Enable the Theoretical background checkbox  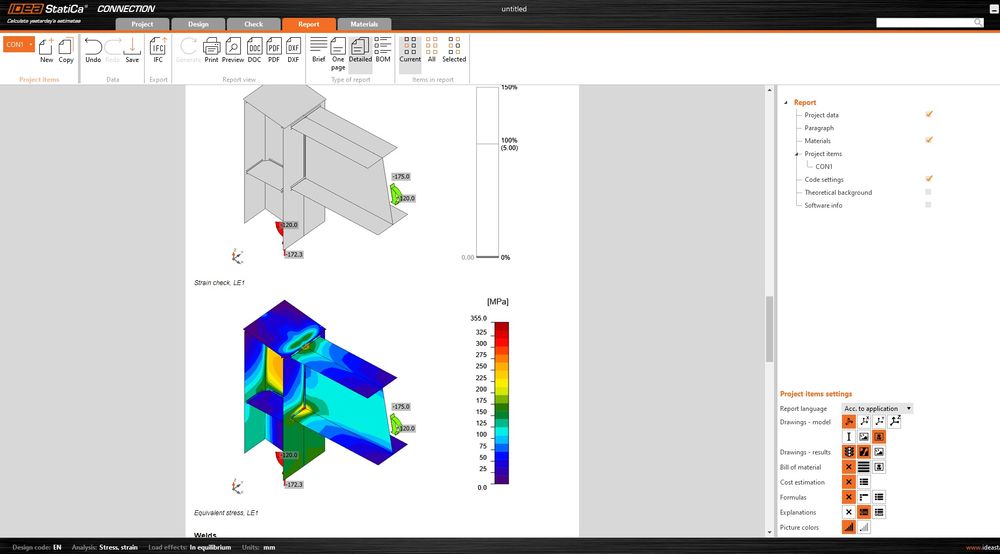tap(928, 192)
